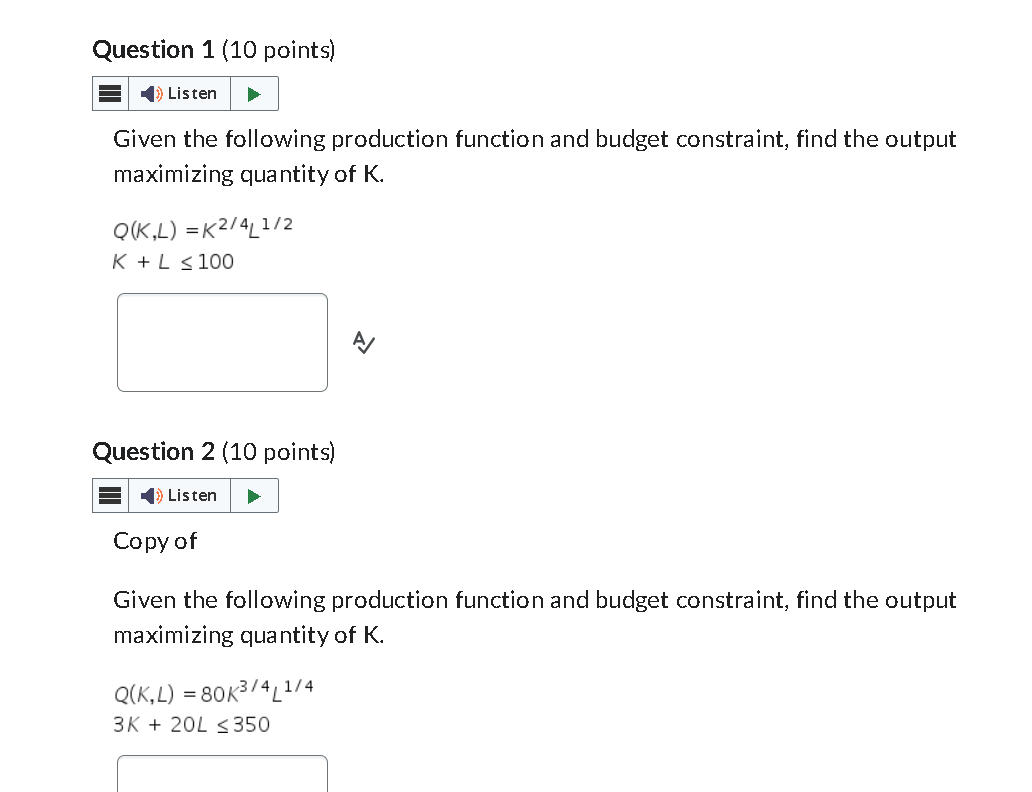Toggle Listen narration for Question 1
The width and height of the screenshot is (1032, 792).
pyautogui.click(x=180, y=93)
